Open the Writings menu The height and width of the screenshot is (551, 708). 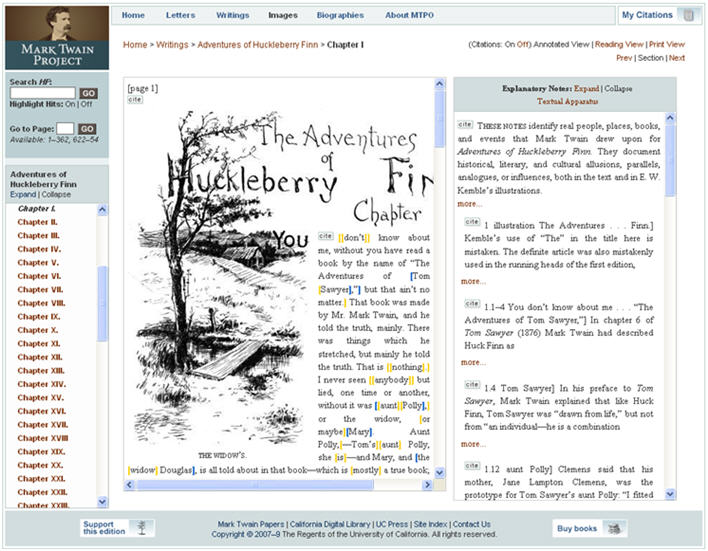(x=233, y=15)
